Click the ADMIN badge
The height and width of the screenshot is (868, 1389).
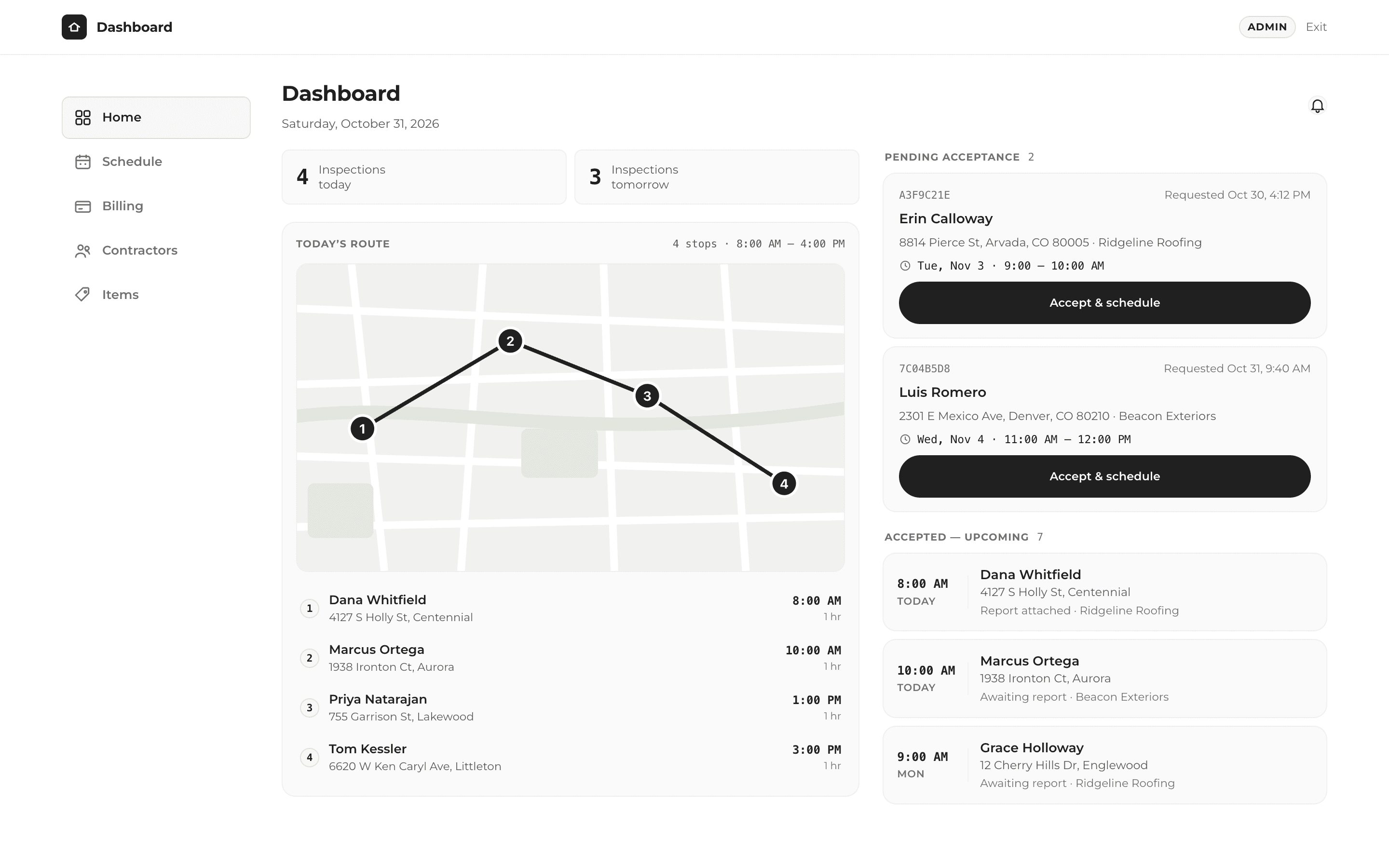(1267, 27)
